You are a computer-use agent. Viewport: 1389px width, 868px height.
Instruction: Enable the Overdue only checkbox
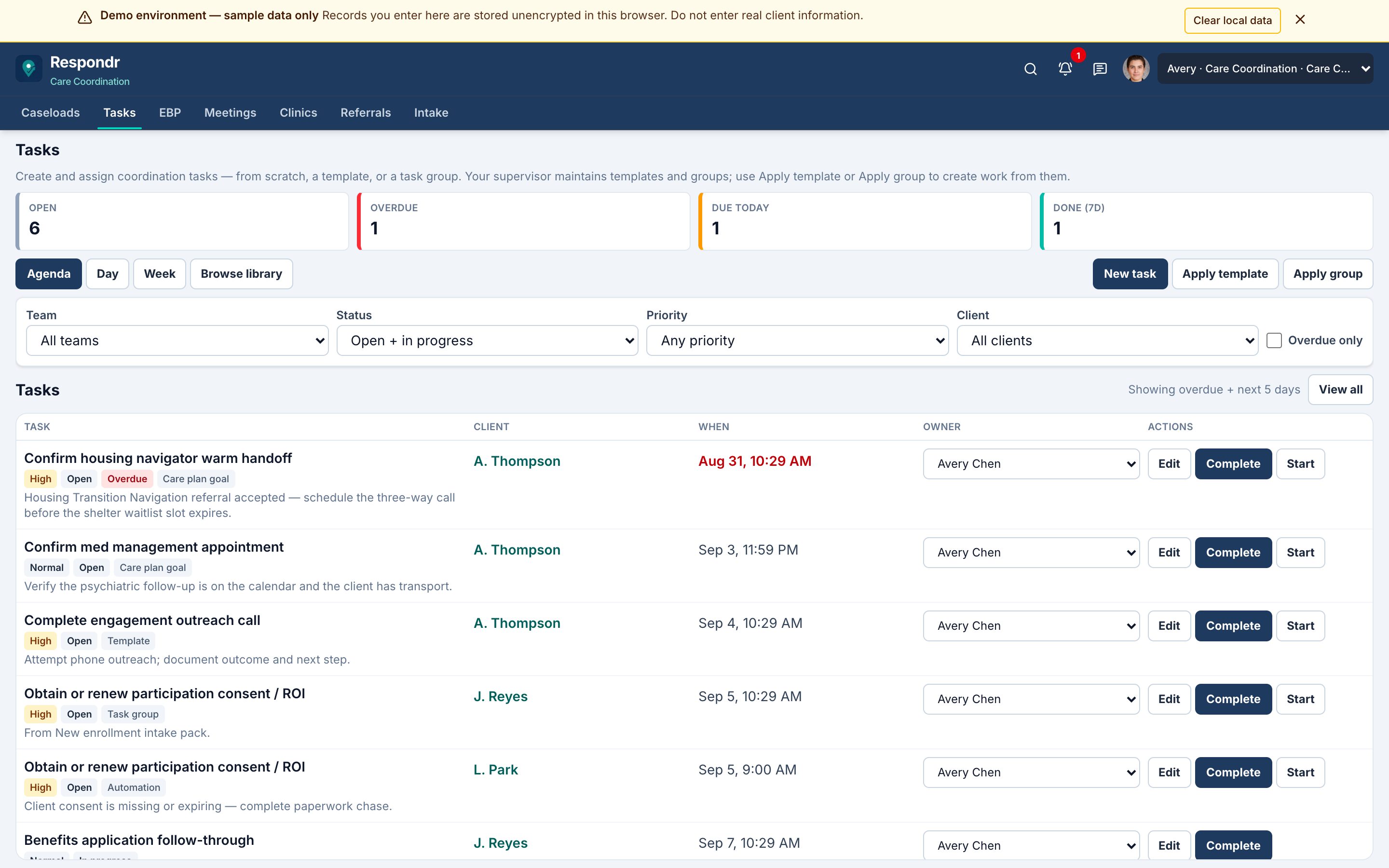(1274, 340)
